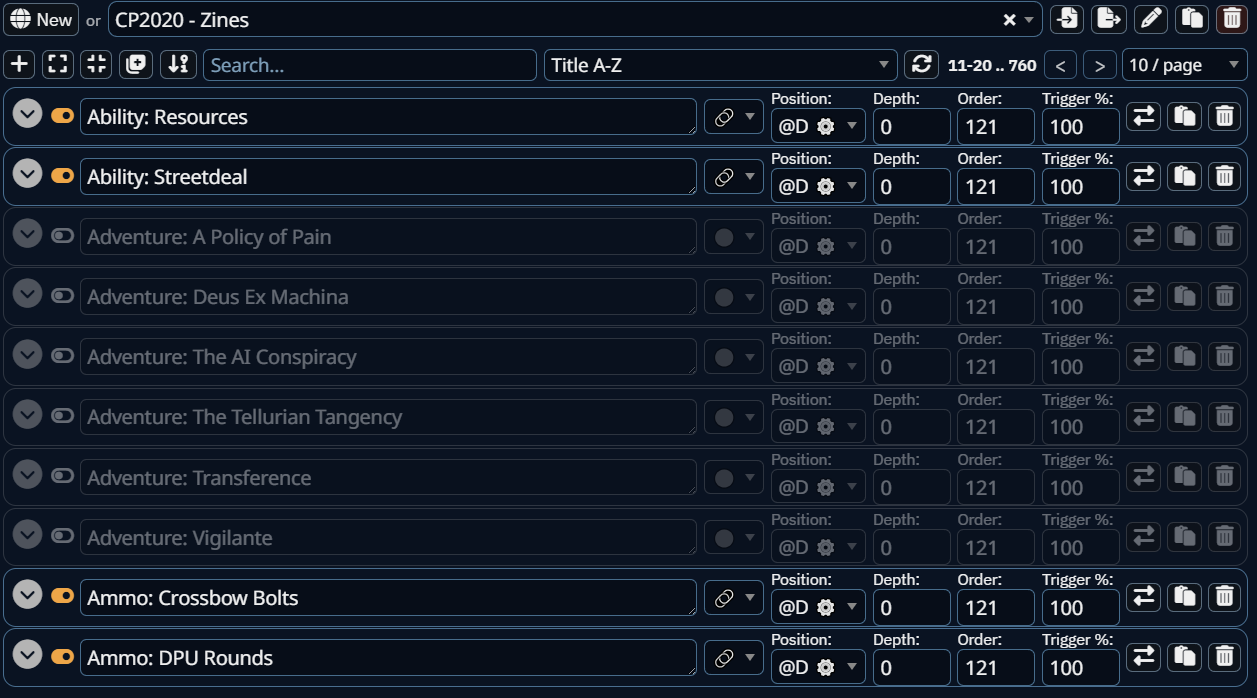Add new entry with plus icon
The width and height of the screenshot is (1257, 698).
[x=19, y=64]
